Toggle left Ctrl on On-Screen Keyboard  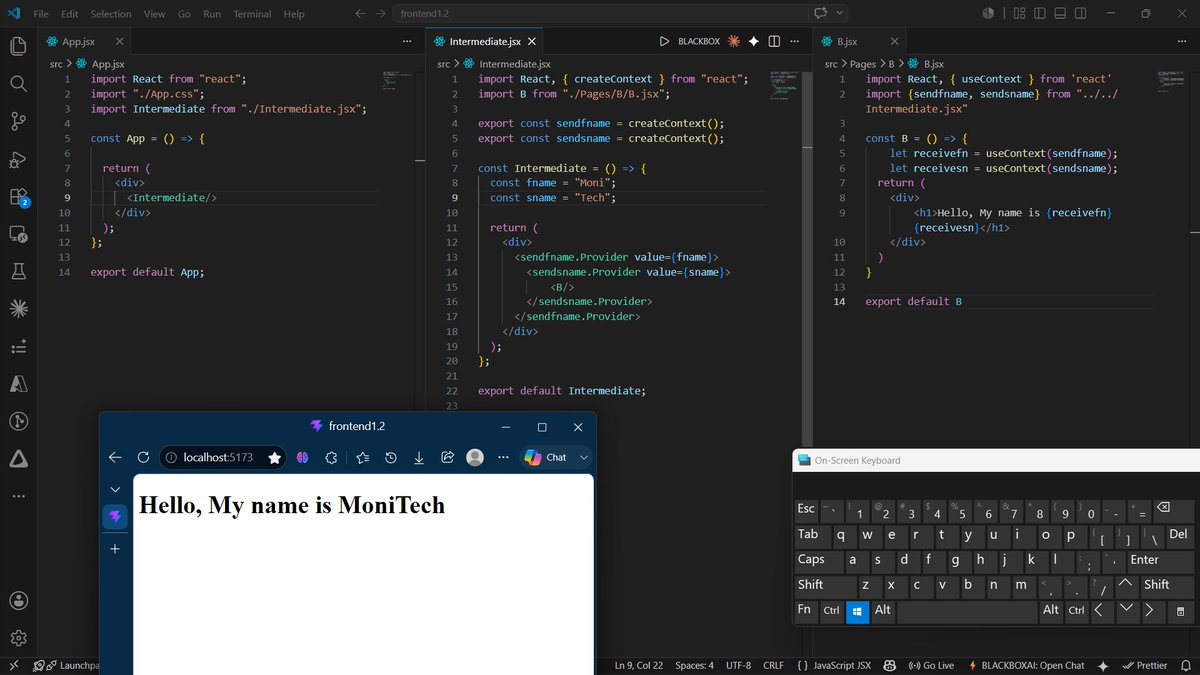(x=831, y=609)
